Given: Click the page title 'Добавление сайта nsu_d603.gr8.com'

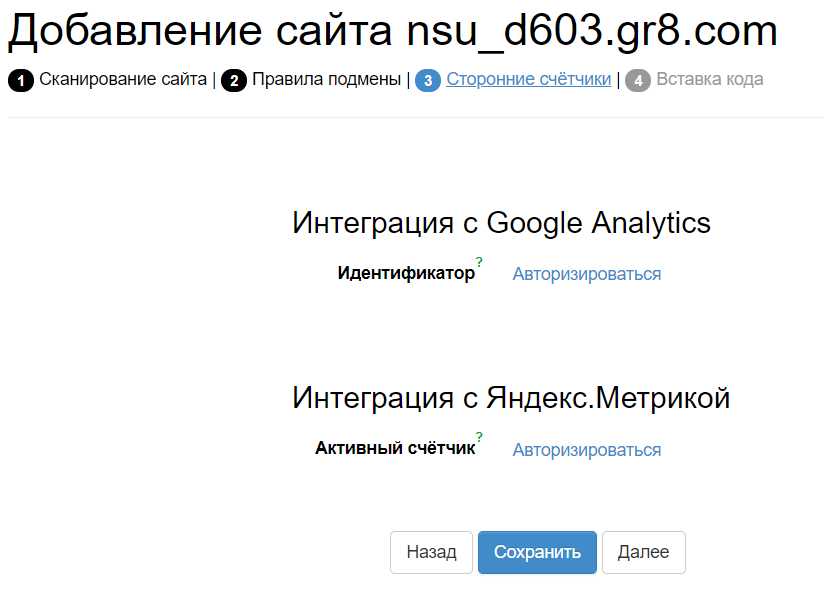Looking at the screenshot, I should (392, 32).
